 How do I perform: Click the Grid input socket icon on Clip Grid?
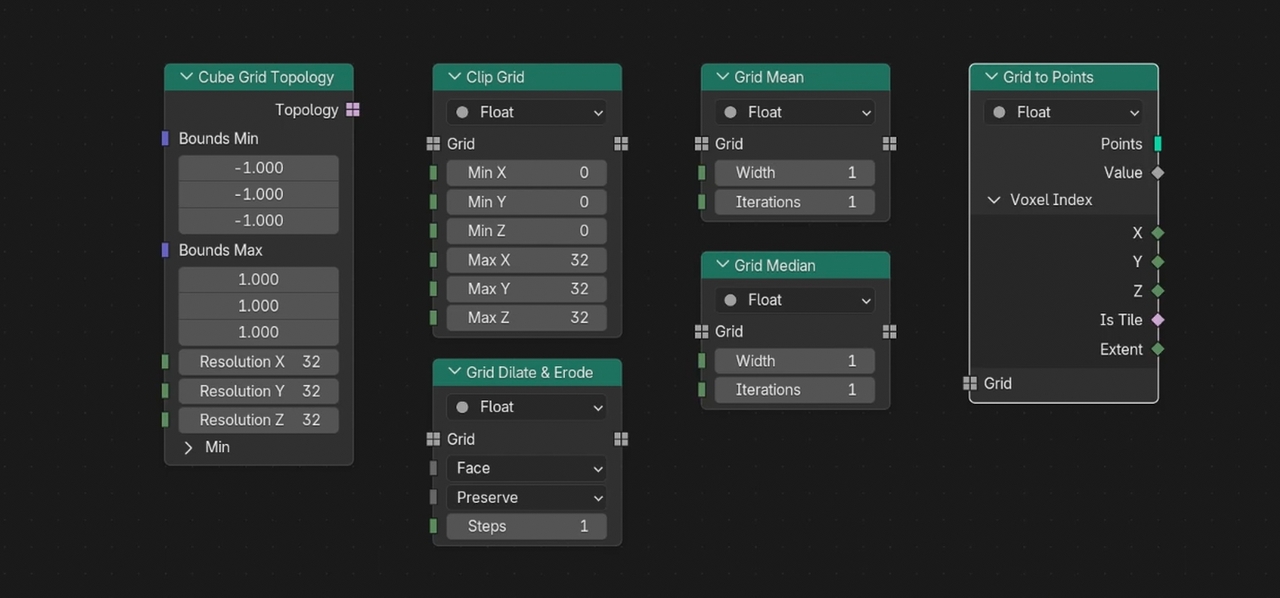pyautogui.click(x=434, y=143)
